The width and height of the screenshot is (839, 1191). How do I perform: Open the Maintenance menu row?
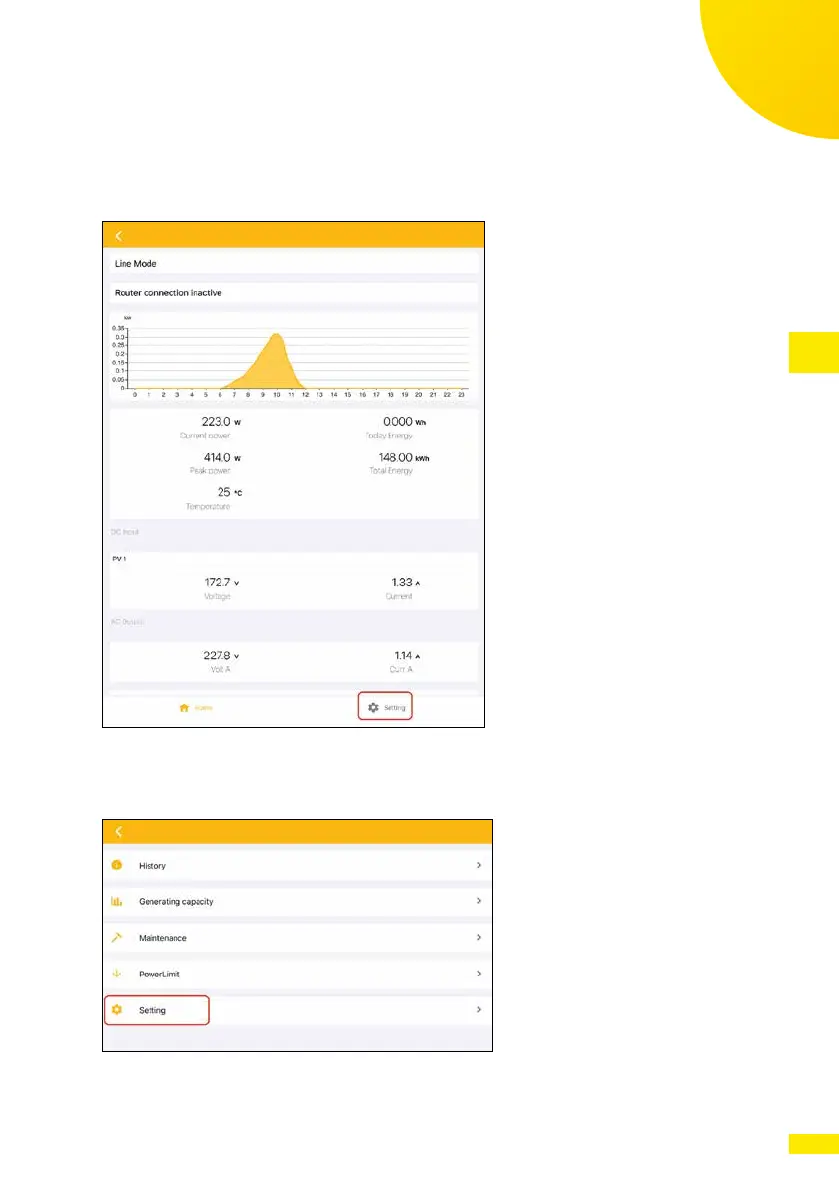[297, 937]
